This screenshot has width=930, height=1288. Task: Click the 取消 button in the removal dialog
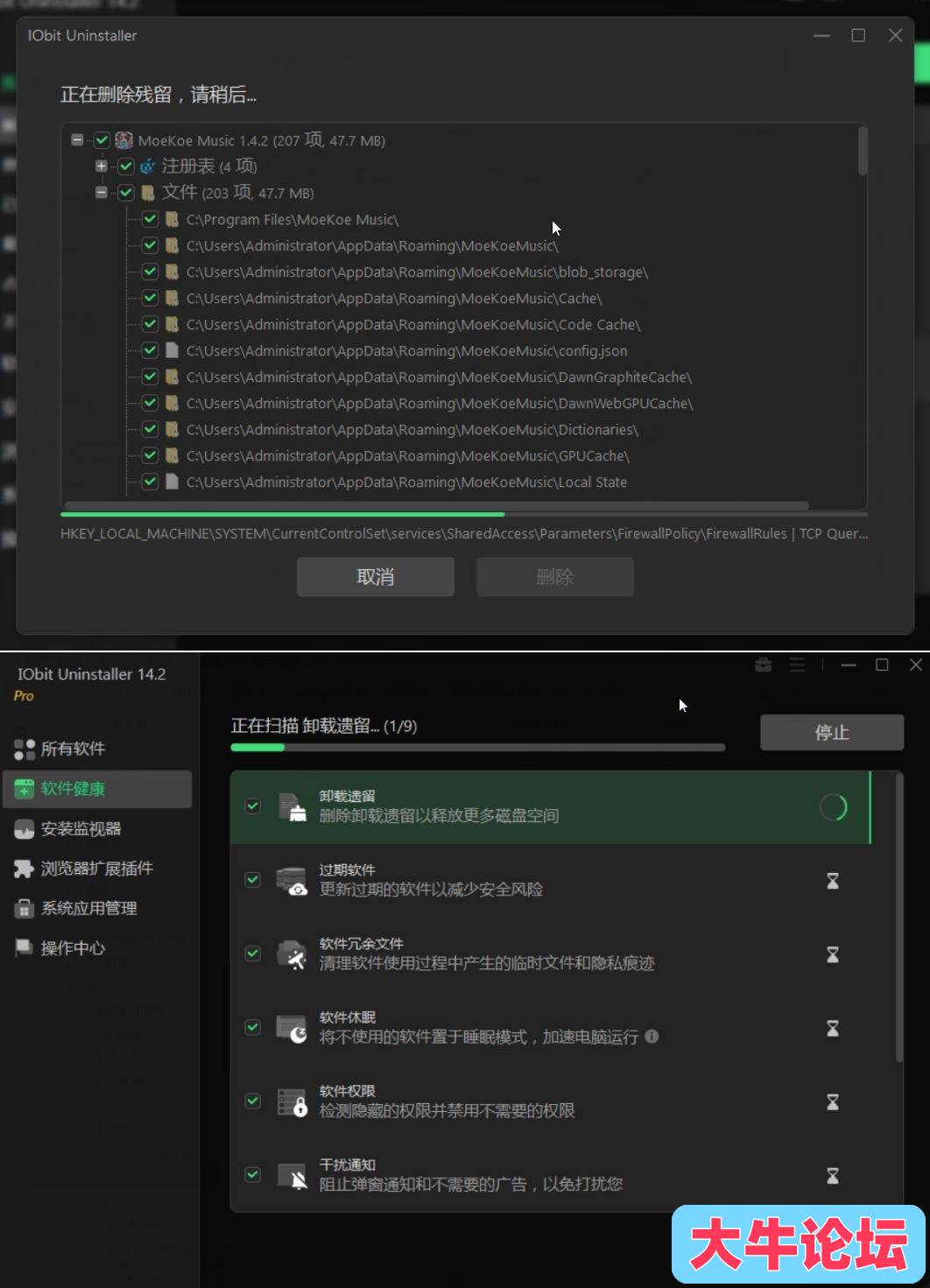click(375, 577)
